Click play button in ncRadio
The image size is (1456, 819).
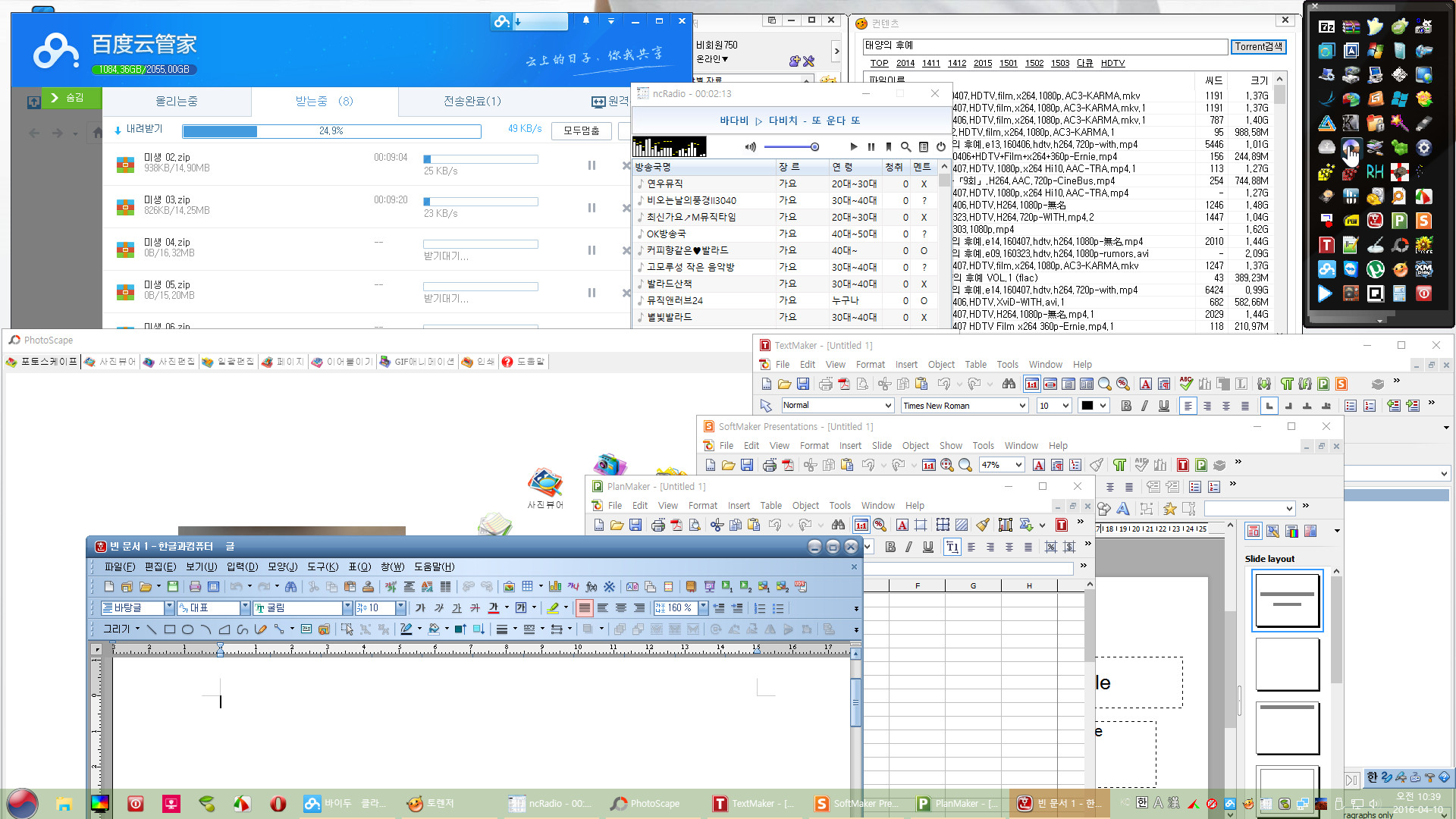pyautogui.click(x=854, y=147)
